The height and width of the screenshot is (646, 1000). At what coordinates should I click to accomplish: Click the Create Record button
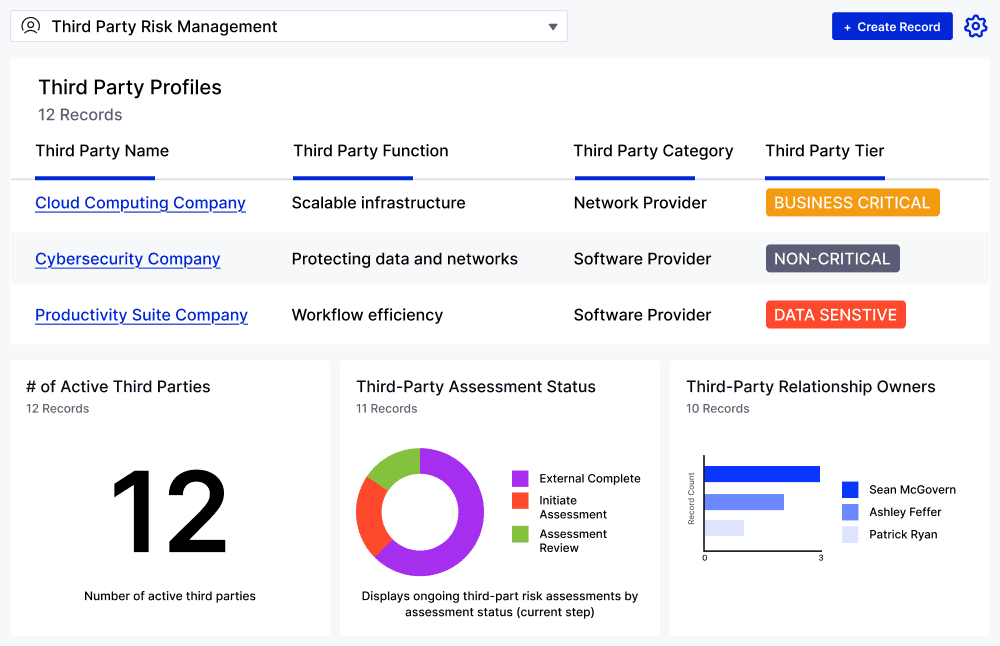click(x=891, y=27)
